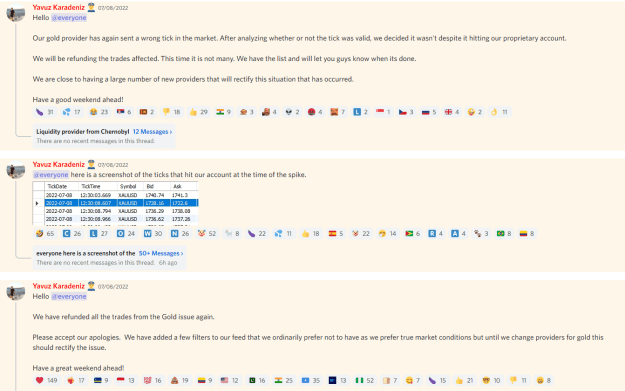Click the letter N reaction showing 26
625x391 pixels.
[x=180, y=234]
